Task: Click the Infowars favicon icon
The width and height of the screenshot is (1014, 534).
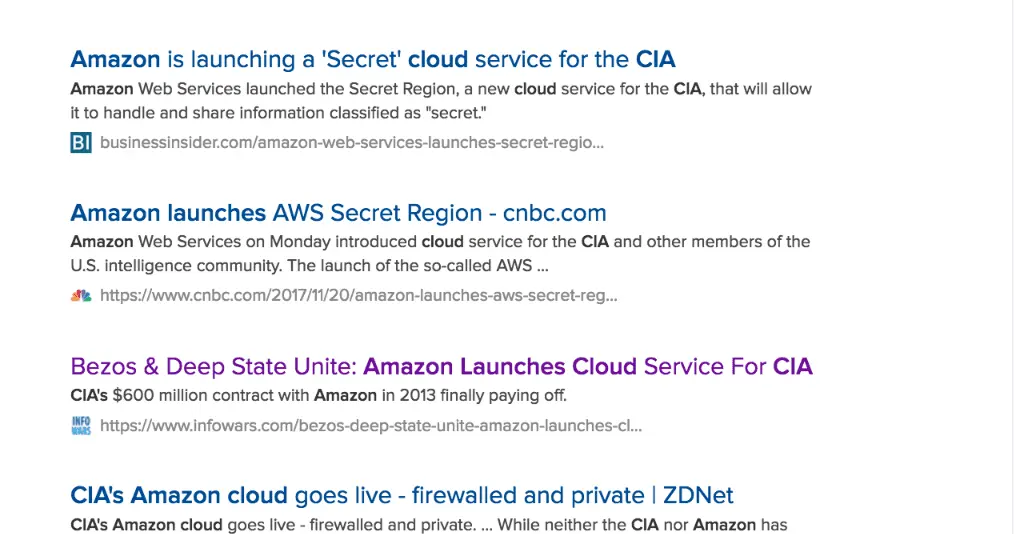Action: click(81, 426)
